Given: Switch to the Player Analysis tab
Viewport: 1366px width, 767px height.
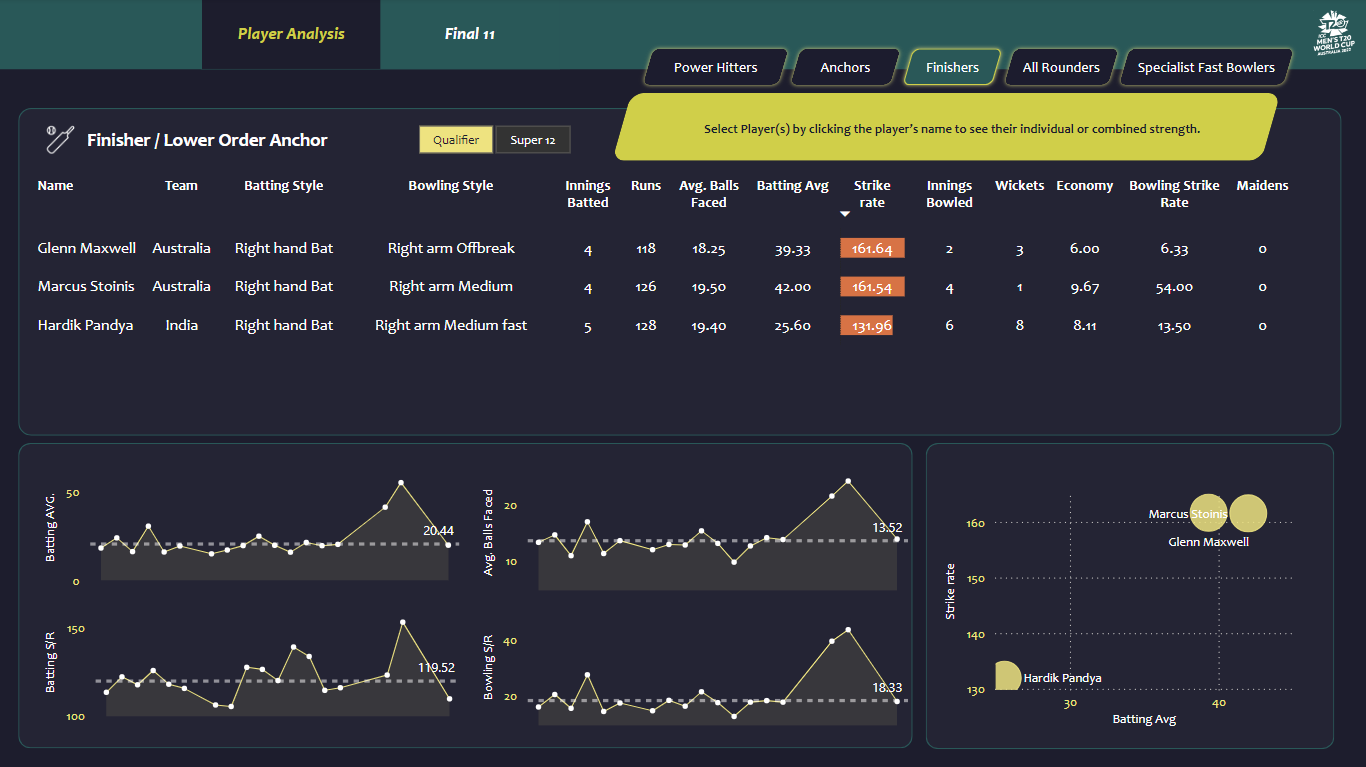Looking at the screenshot, I should (291, 34).
